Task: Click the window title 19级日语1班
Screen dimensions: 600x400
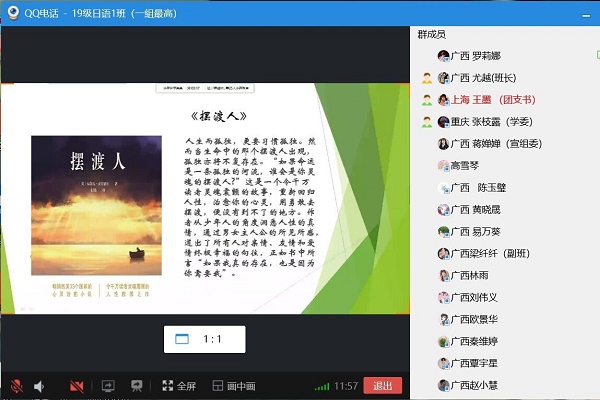Action: [98, 13]
